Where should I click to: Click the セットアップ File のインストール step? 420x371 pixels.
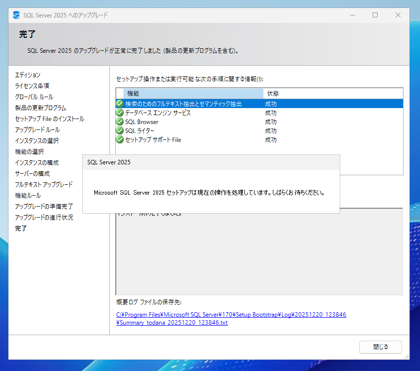49,119
